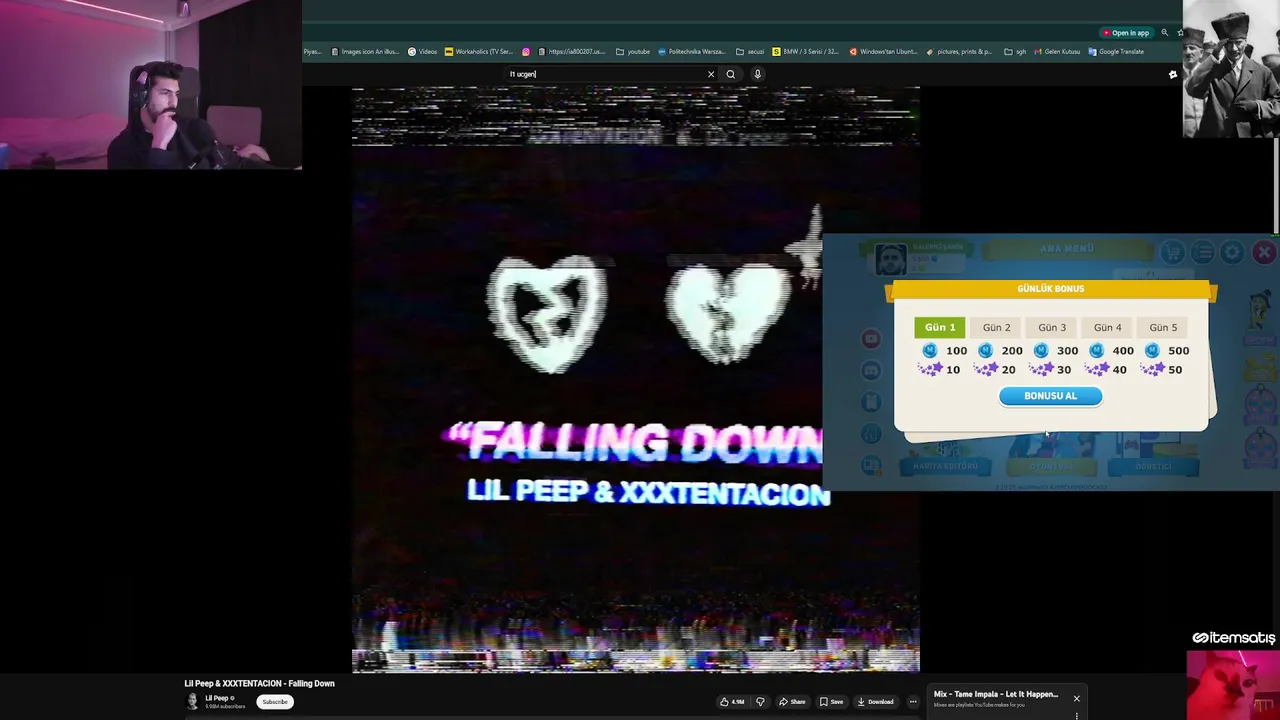
Task: Open the Gelen Kutusu Gmail bookmark
Action: (1057, 52)
